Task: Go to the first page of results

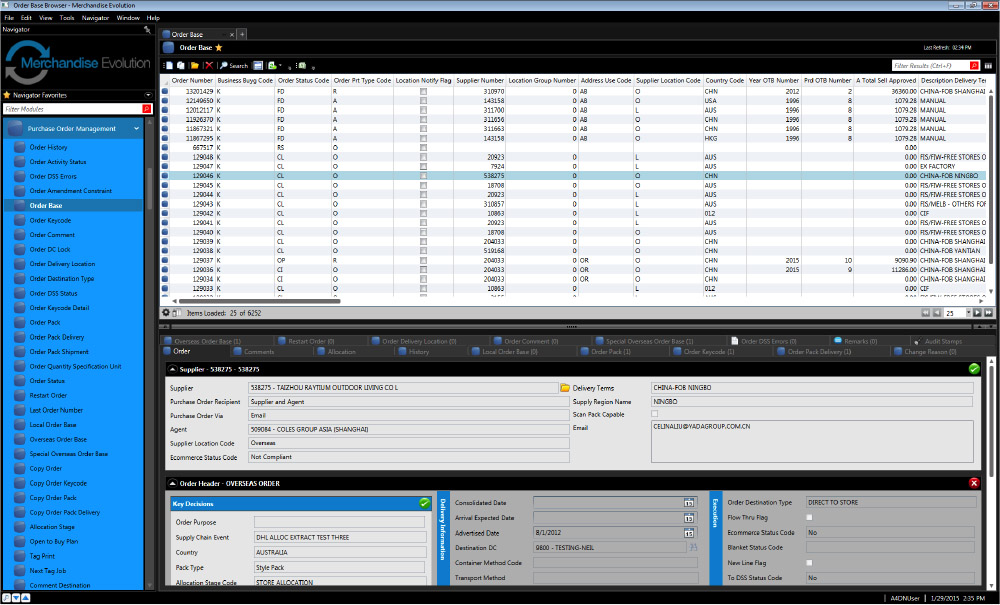Action: click(x=925, y=313)
